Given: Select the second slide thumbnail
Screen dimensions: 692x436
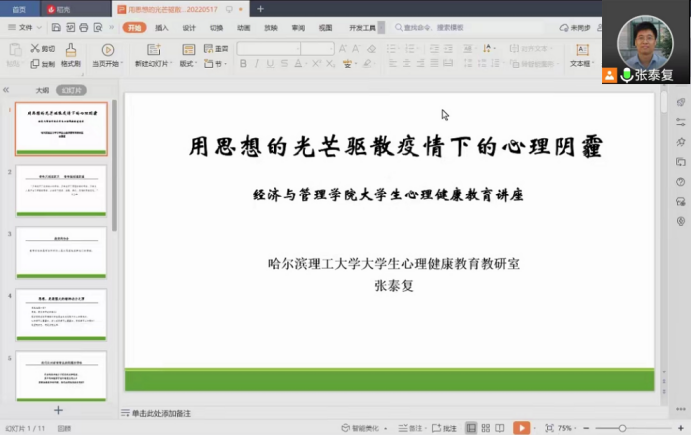Looking at the screenshot, I should click(61, 190).
